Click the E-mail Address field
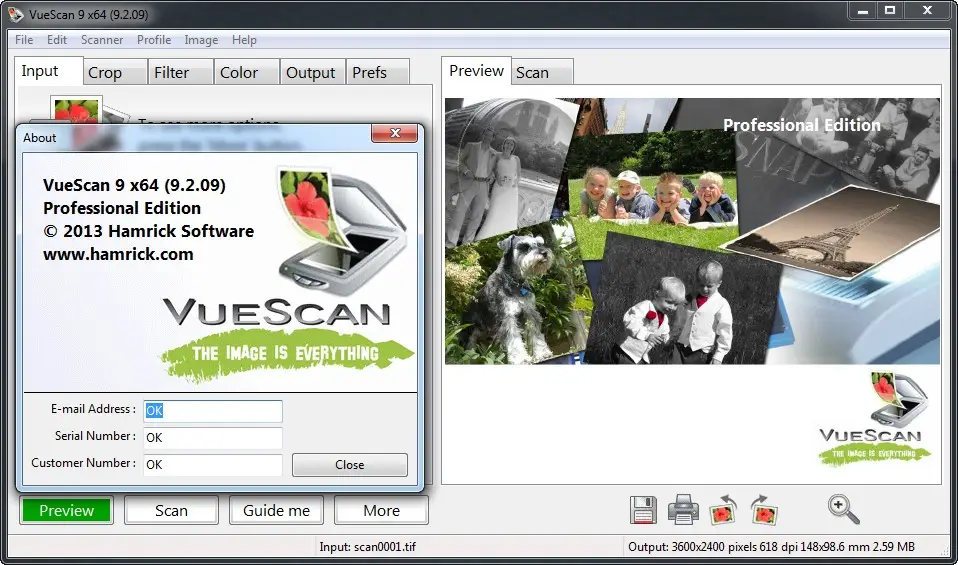Image resolution: width=958 pixels, height=565 pixels. [x=213, y=410]
